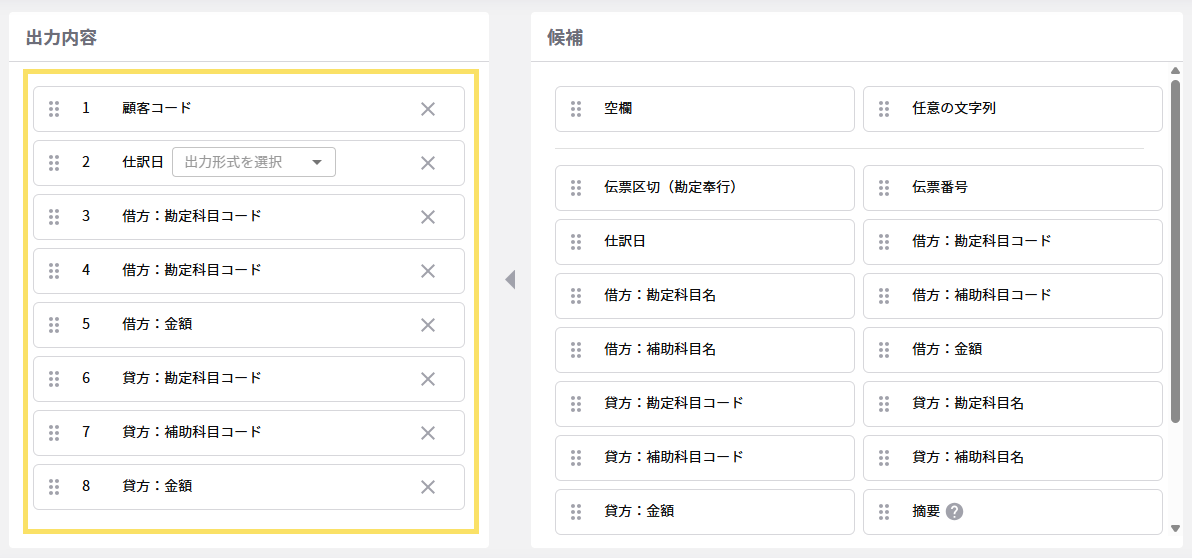1192x558 pixels.
Task: Delete row 5 借方：金額 item
Action: click(x=427, y=325)
